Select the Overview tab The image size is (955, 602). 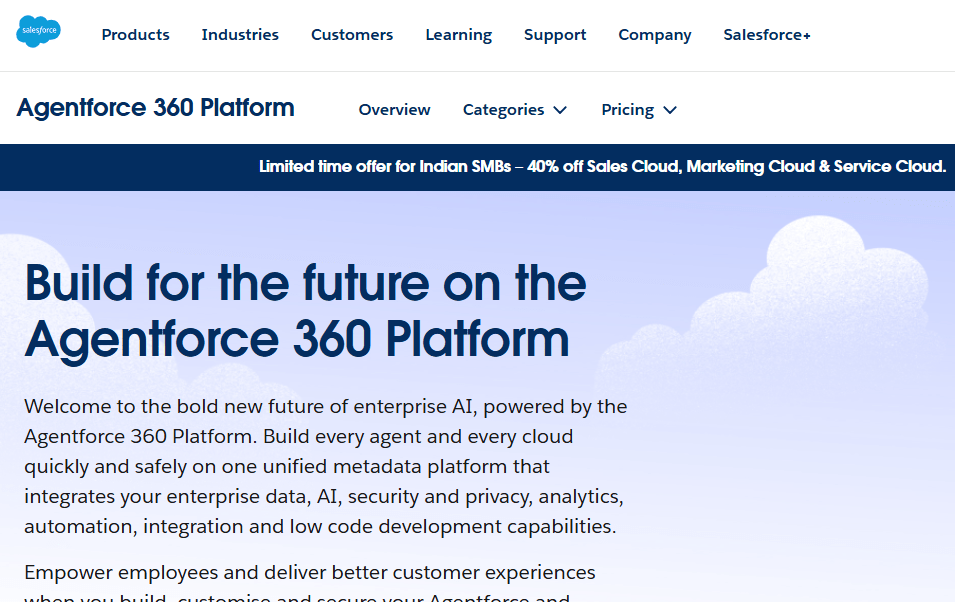[394, 110]
